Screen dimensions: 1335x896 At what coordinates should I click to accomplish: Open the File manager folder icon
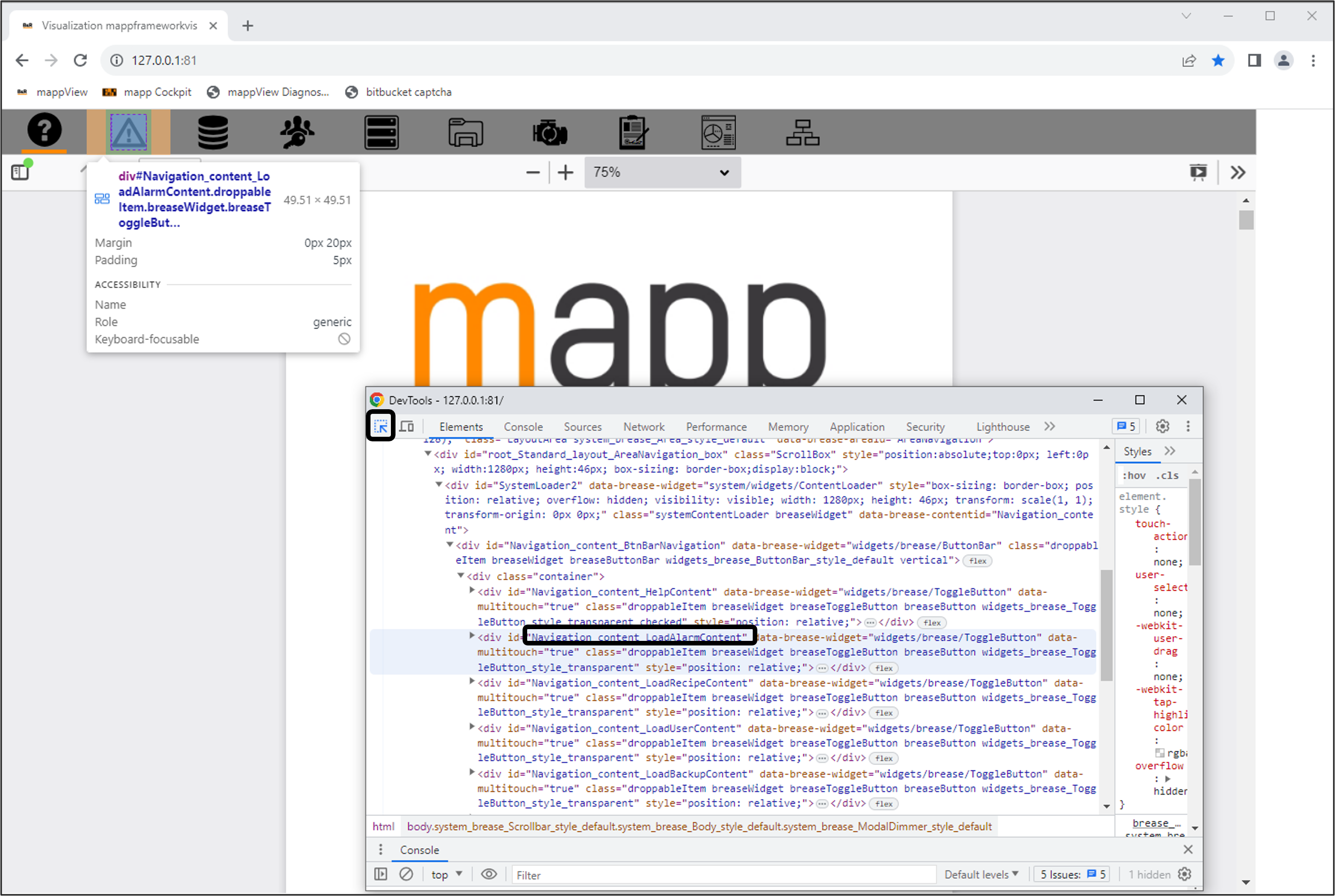tap(465, 132)
